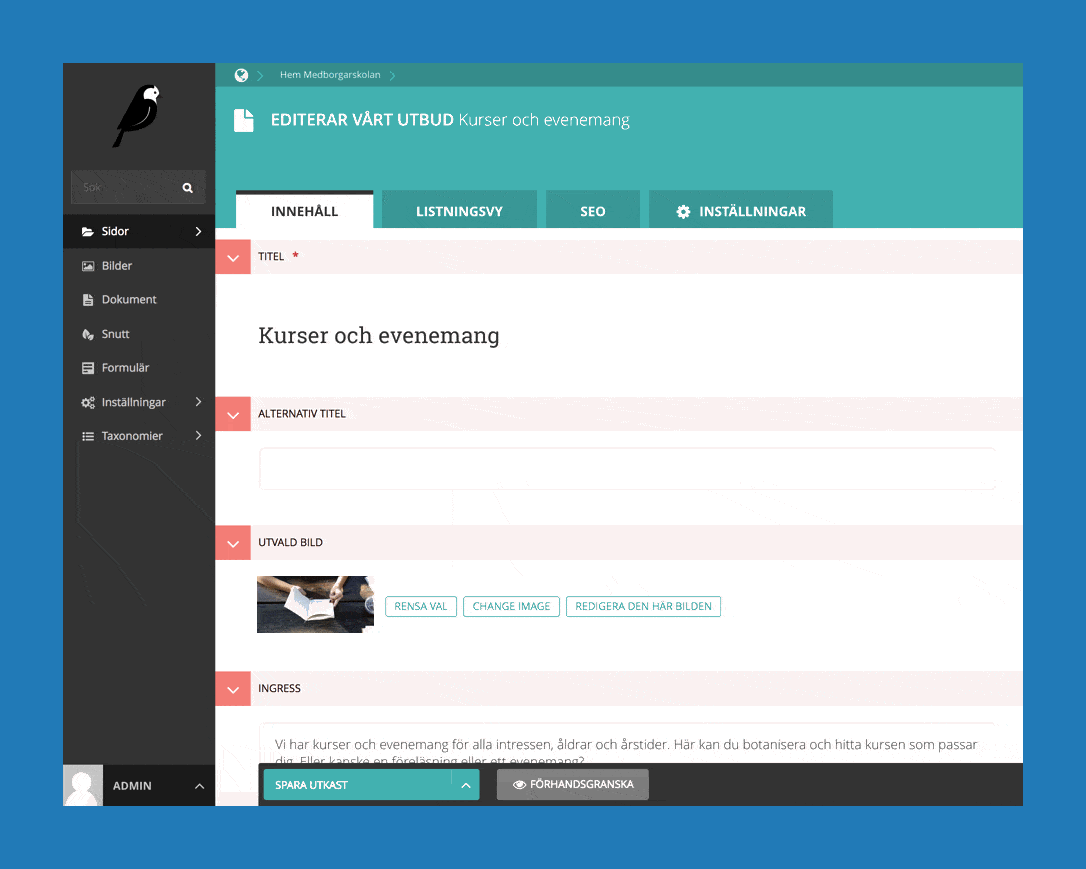Collapse the Titel section
1086x869 pixels.
tap(233, 257)
